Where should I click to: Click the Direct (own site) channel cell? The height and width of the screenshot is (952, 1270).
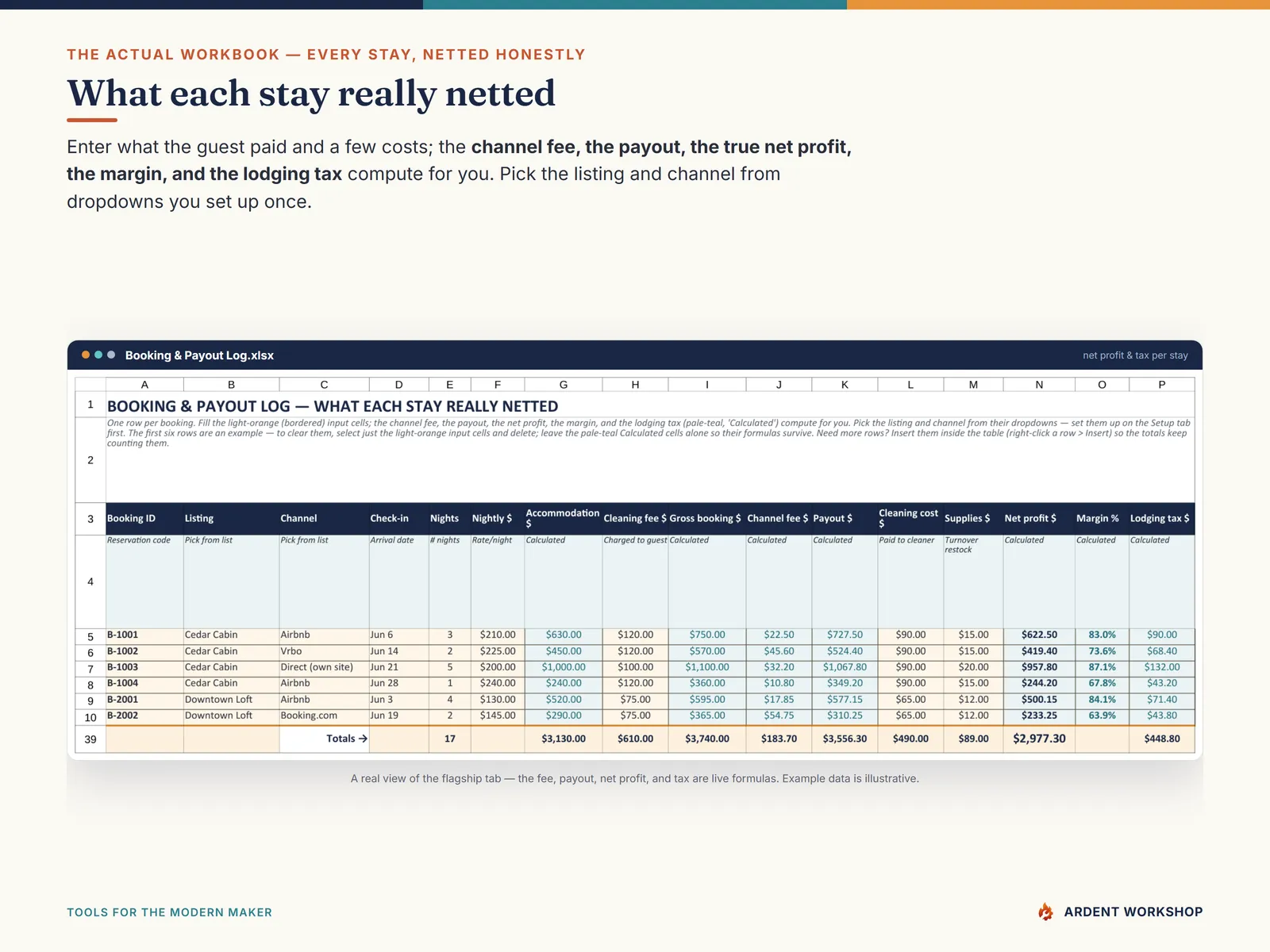324,667
